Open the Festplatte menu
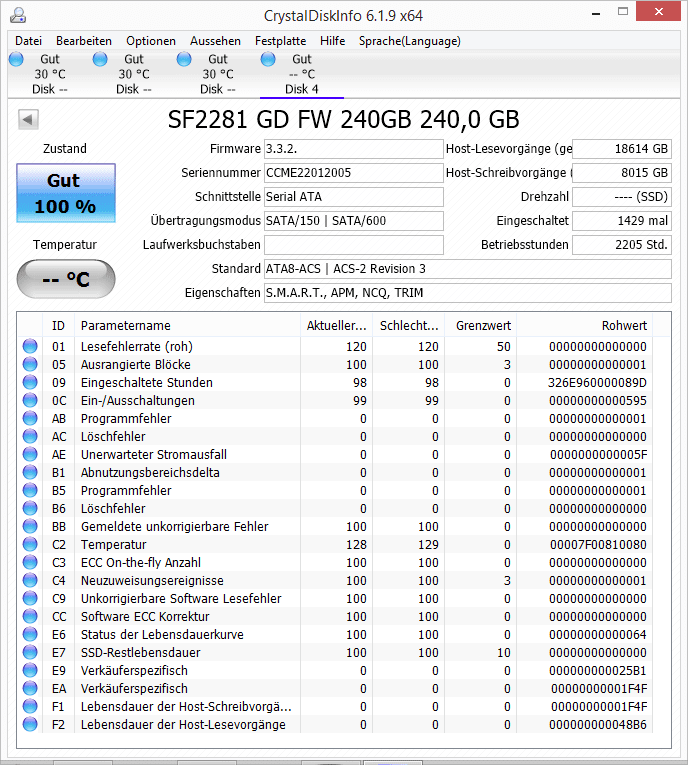The image size is (688, 765). click(x=281, y=41)
